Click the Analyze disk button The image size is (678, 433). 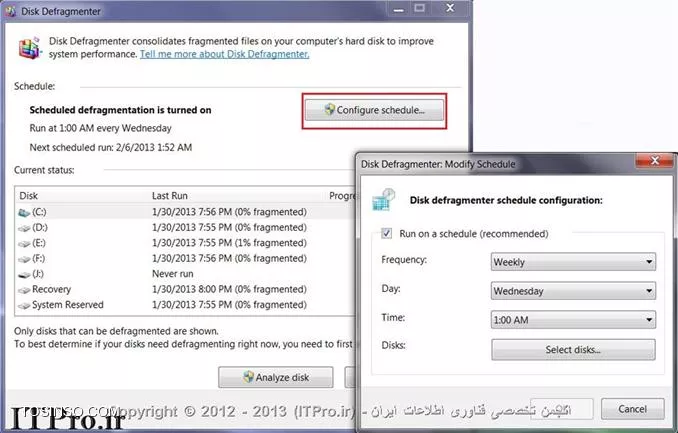click(x=275, y=377)
